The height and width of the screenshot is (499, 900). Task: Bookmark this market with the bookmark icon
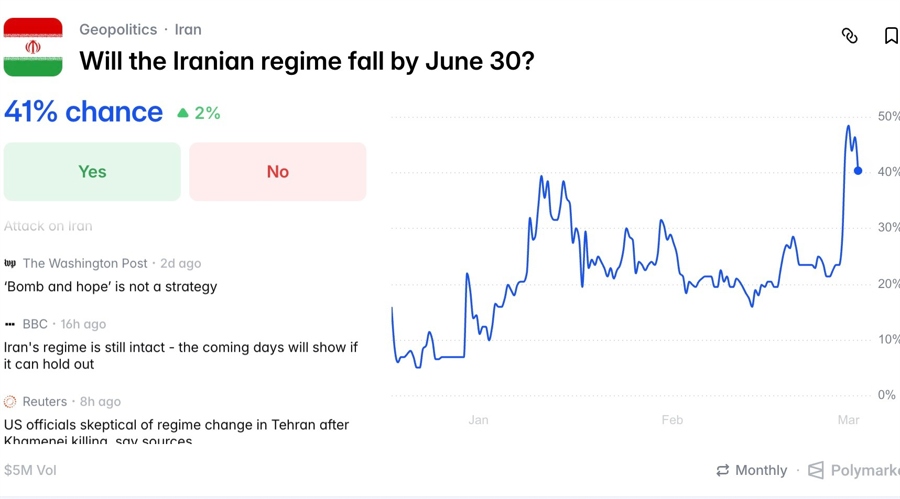click(890, 36)
